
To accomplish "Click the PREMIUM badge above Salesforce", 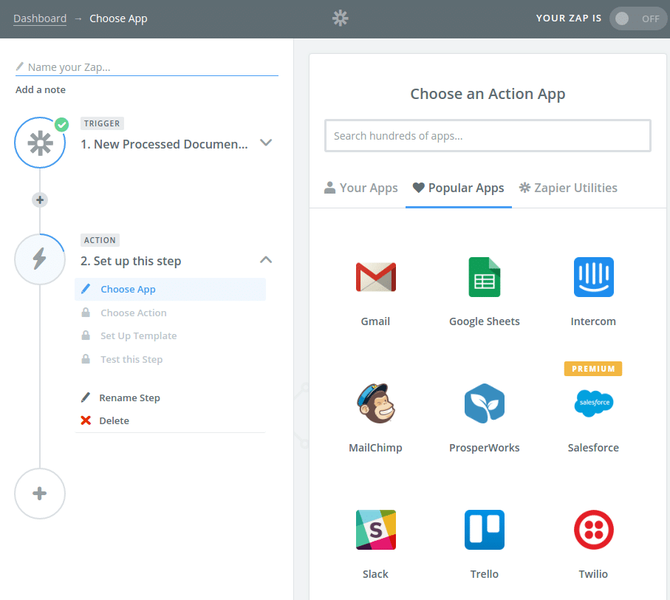I will 593,368.
